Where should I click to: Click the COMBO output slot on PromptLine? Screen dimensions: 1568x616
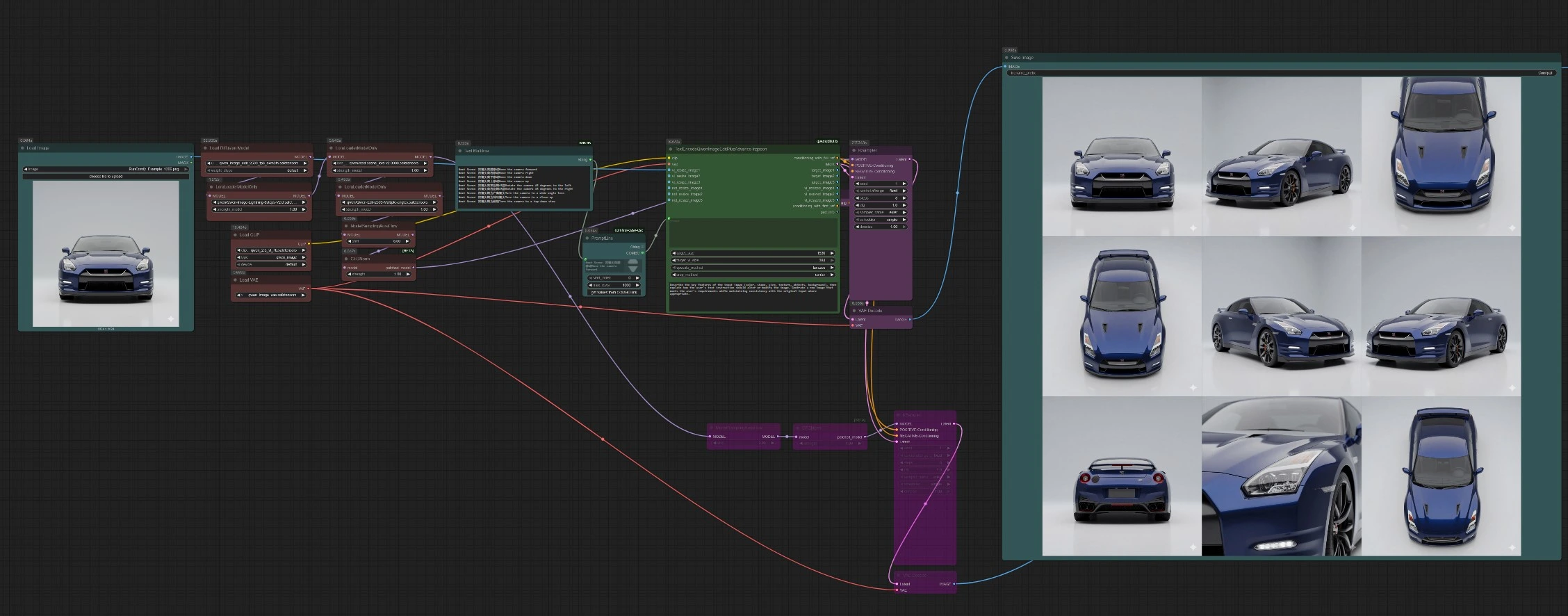pos(643,253)
